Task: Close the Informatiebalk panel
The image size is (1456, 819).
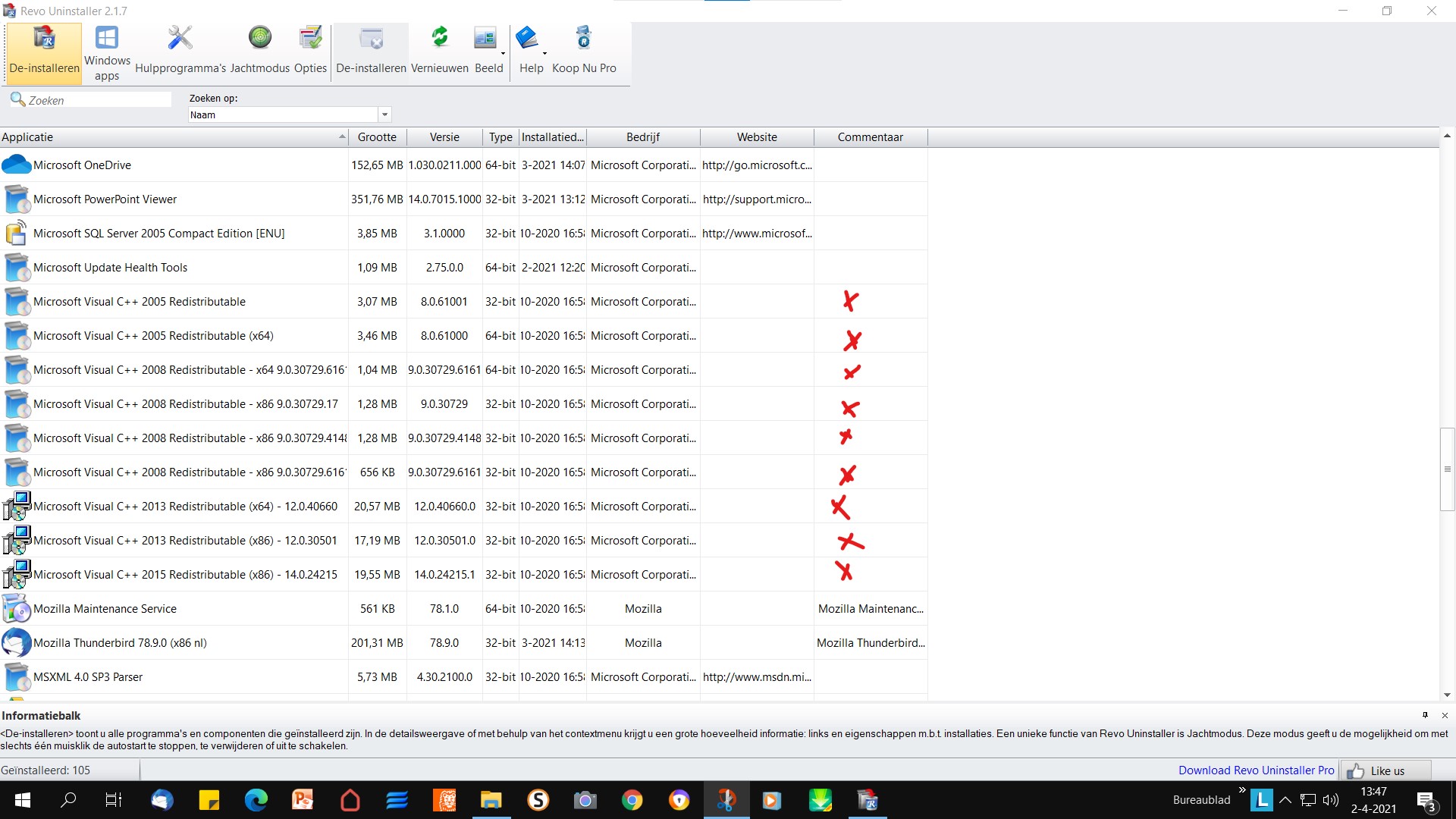Action: tap(1445, 715)
